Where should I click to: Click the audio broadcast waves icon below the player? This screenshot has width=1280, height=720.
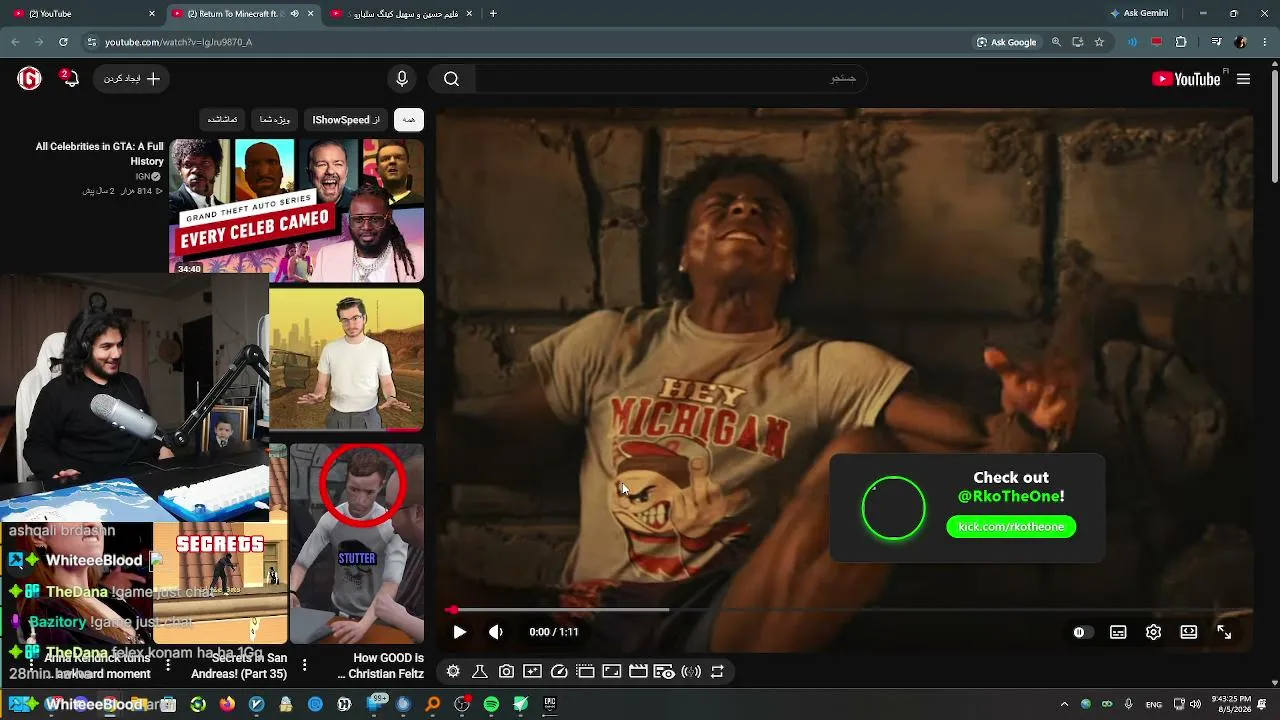pos(691,672)
